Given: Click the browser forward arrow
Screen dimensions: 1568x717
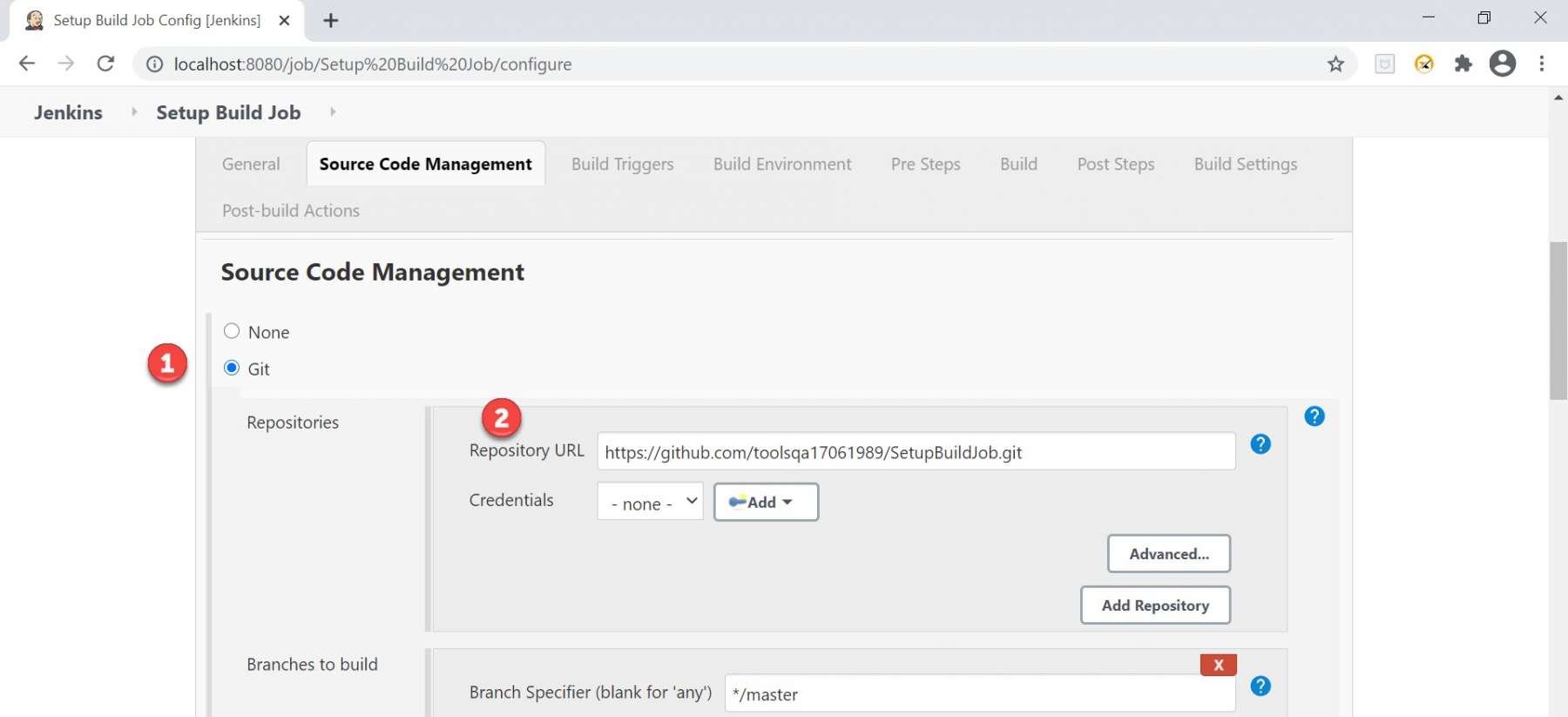Looking at the screenshot, I should [66, 64].
